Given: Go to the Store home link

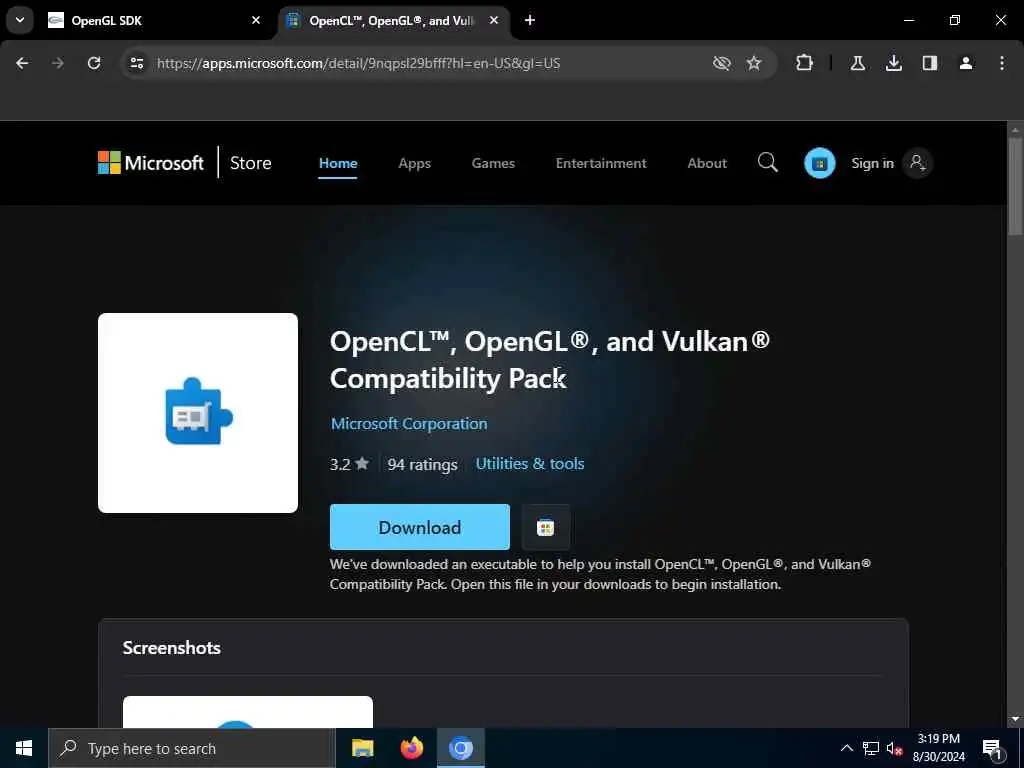Looking at the screenshot, I should click(251, 163).
